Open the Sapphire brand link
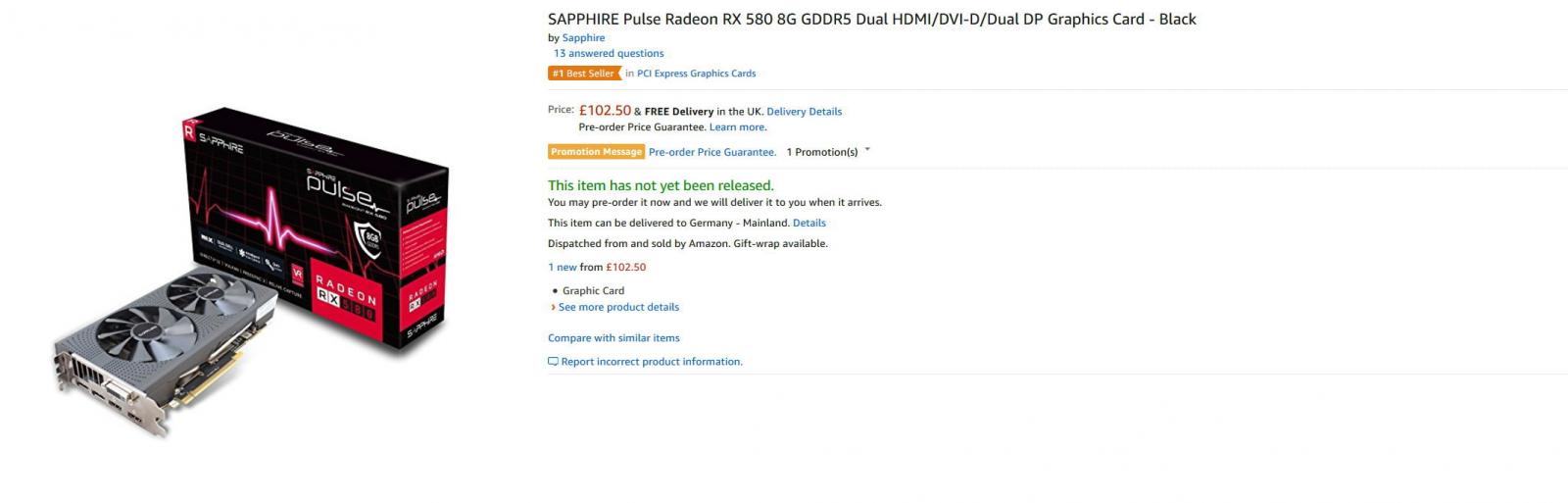1568x503 pixels. (583, 38)
